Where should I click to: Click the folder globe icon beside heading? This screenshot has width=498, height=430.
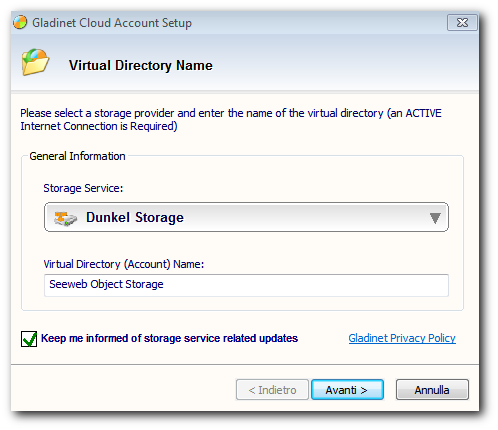coord(35,62)
